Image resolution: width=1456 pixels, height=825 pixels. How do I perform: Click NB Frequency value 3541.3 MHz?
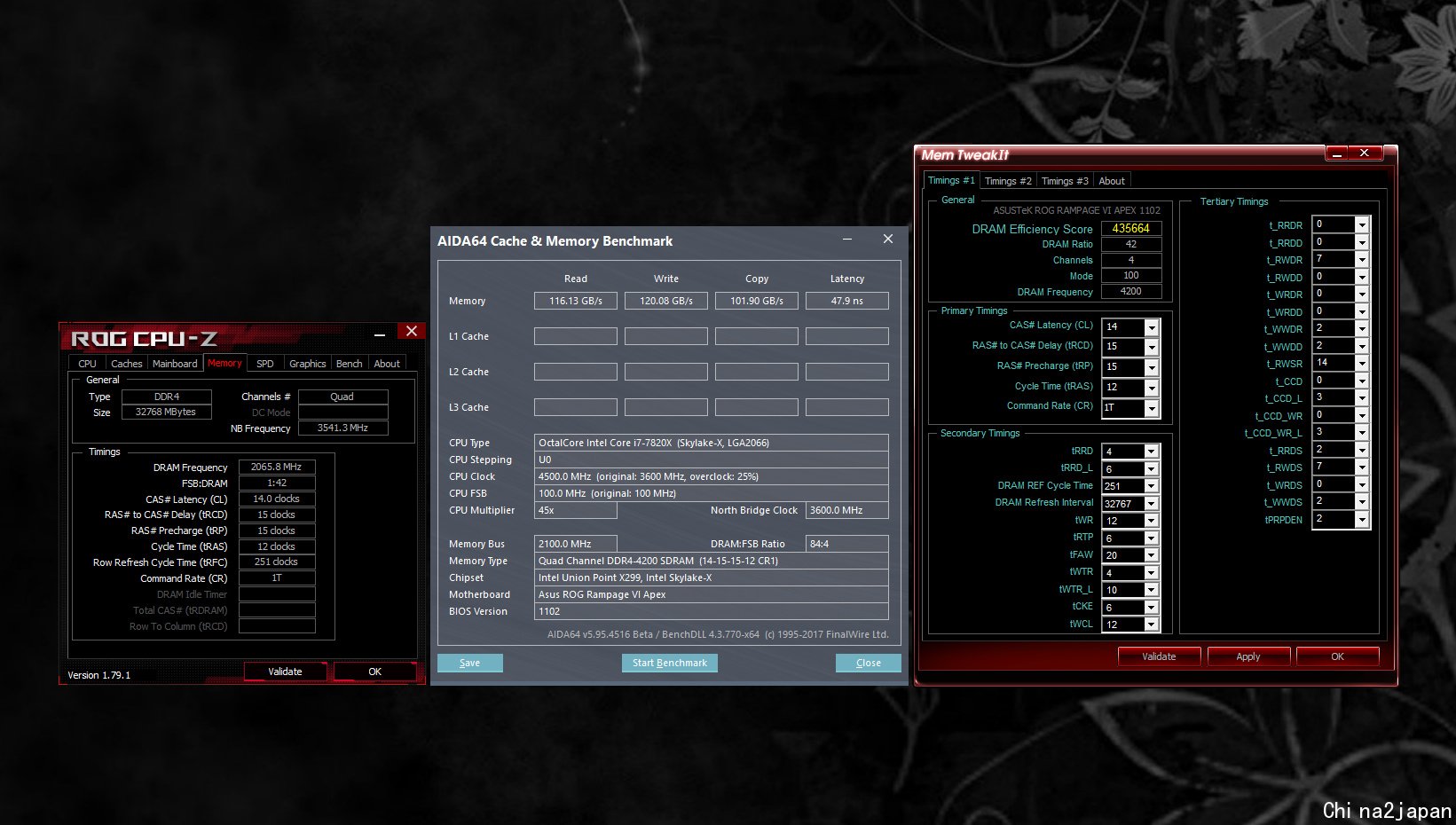(343, 428)
